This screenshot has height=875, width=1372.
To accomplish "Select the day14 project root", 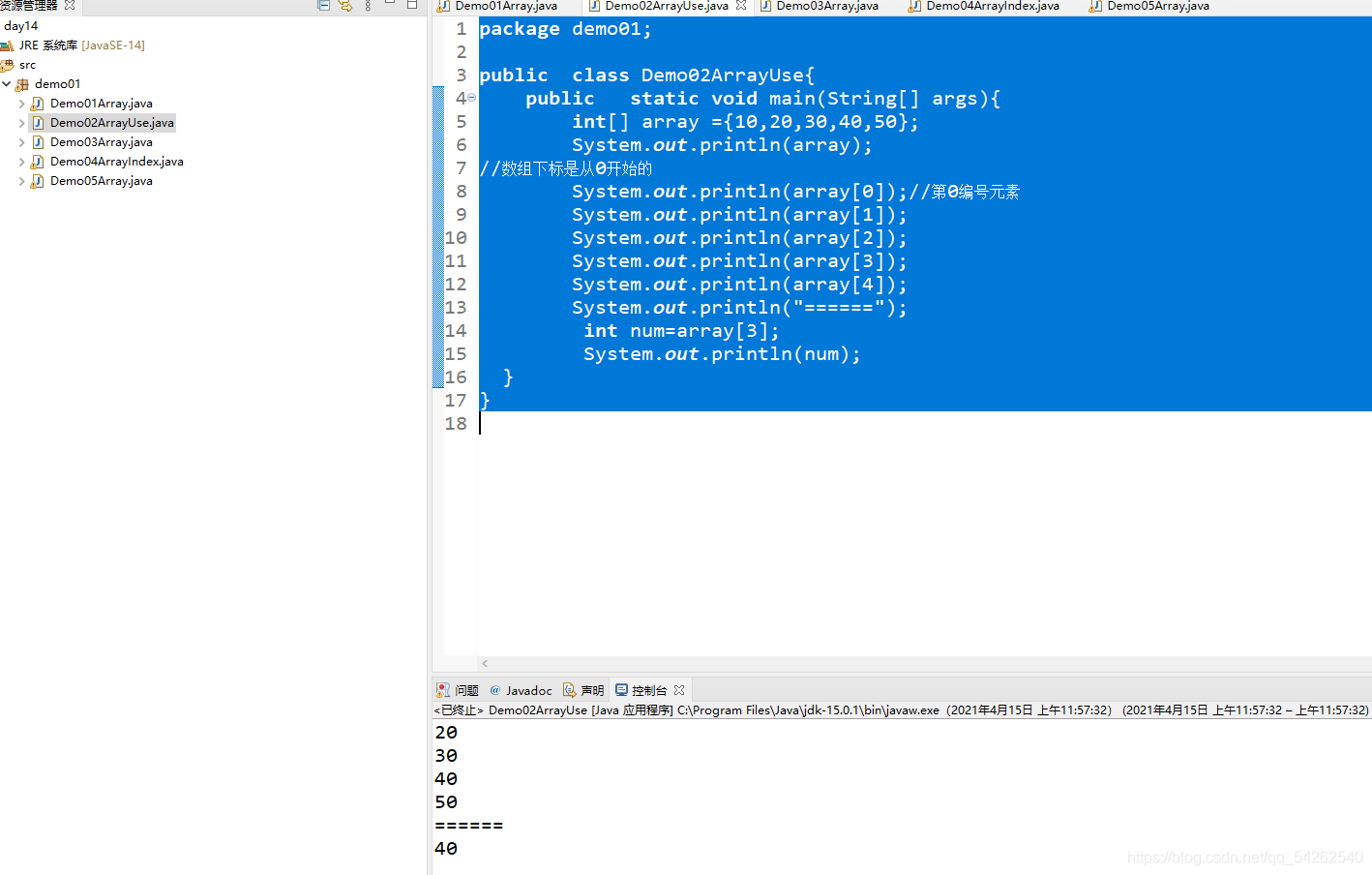I will [x=20, y=26].
